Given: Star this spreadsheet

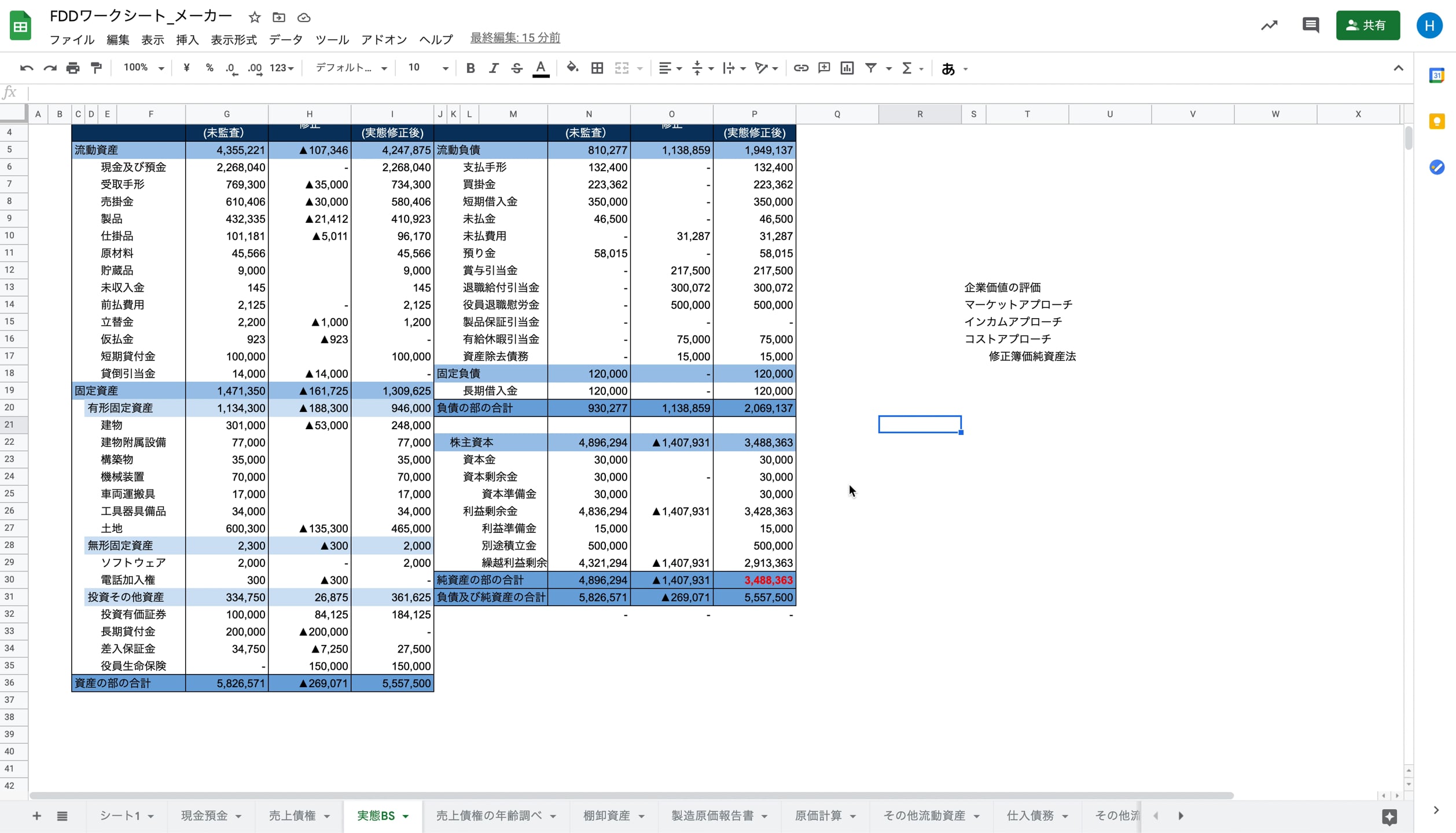Looking at the screenshot, I should coord(254,17).
